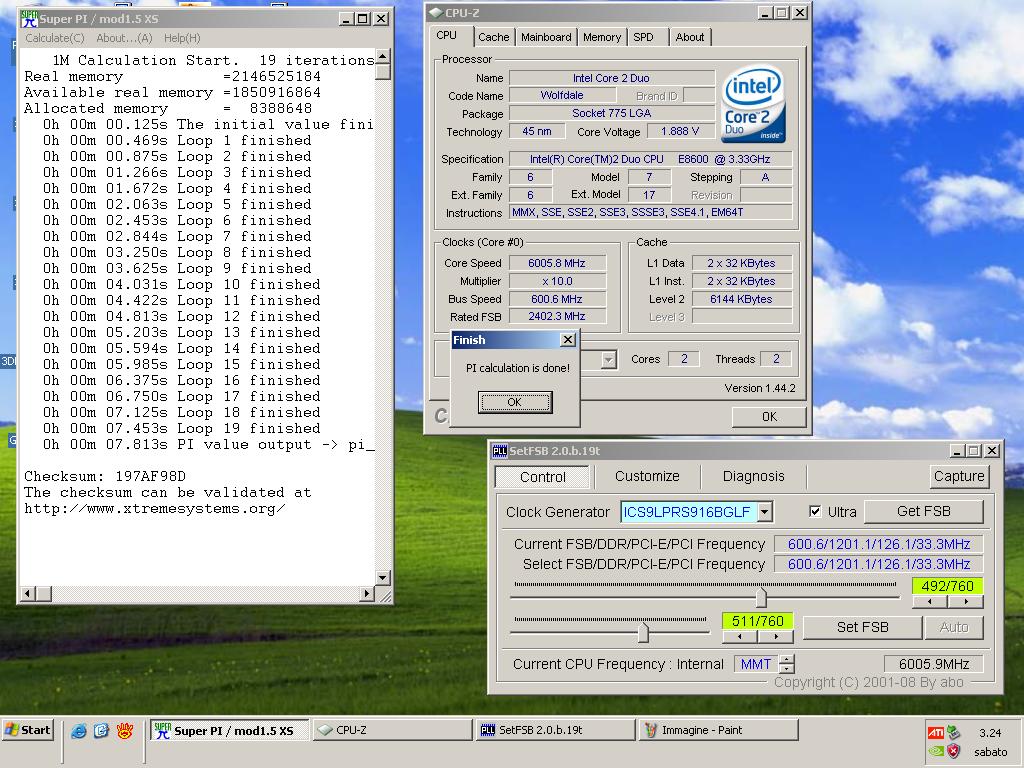Click the Super PI vertical scroll up arrow

[x=383, y=56]
